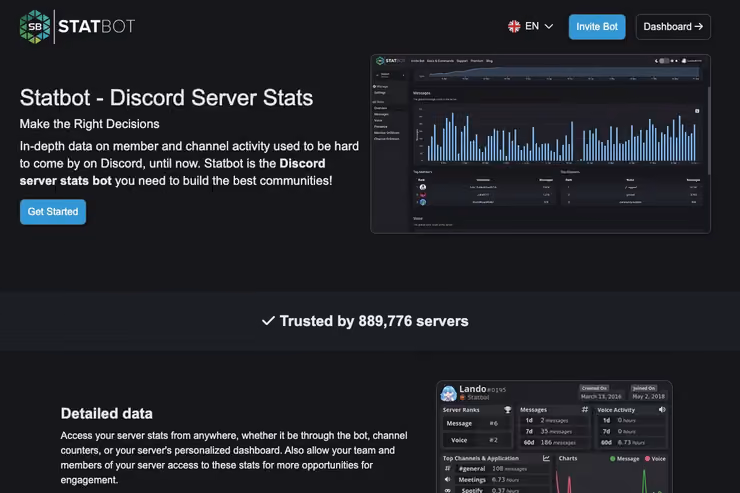Screen dimensions: 740x493
Task: Click the trophy icon next to Server Ranks
Action: [507, 410]
